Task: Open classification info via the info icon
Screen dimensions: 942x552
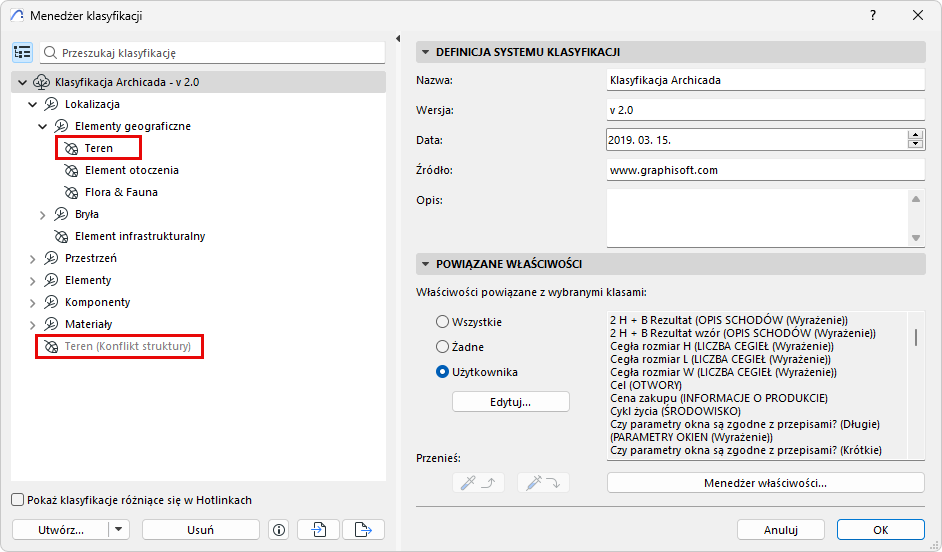Action: [x=279, y=530]
